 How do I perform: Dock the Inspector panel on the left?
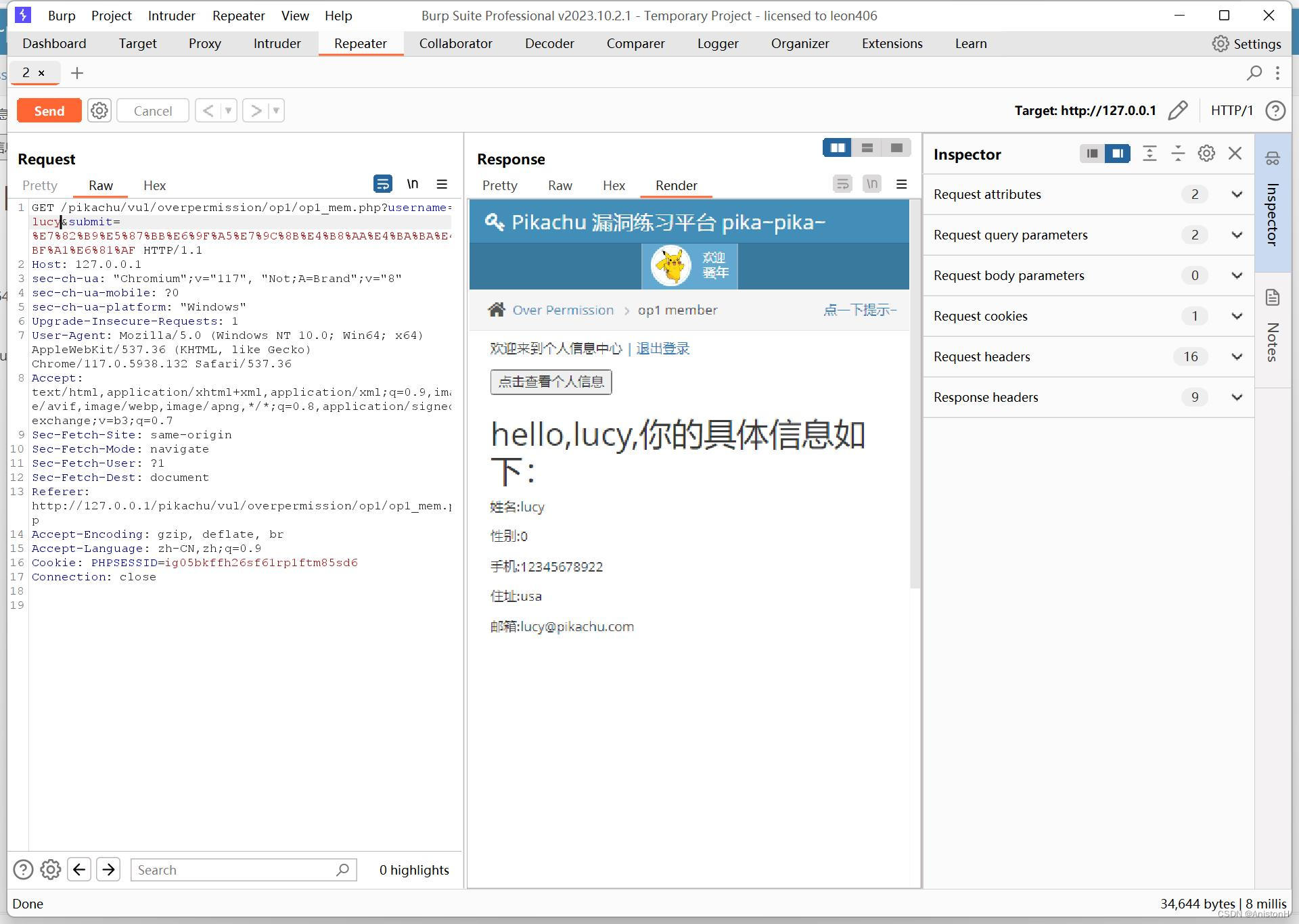pyautogui.click(x=1092, y=154)
